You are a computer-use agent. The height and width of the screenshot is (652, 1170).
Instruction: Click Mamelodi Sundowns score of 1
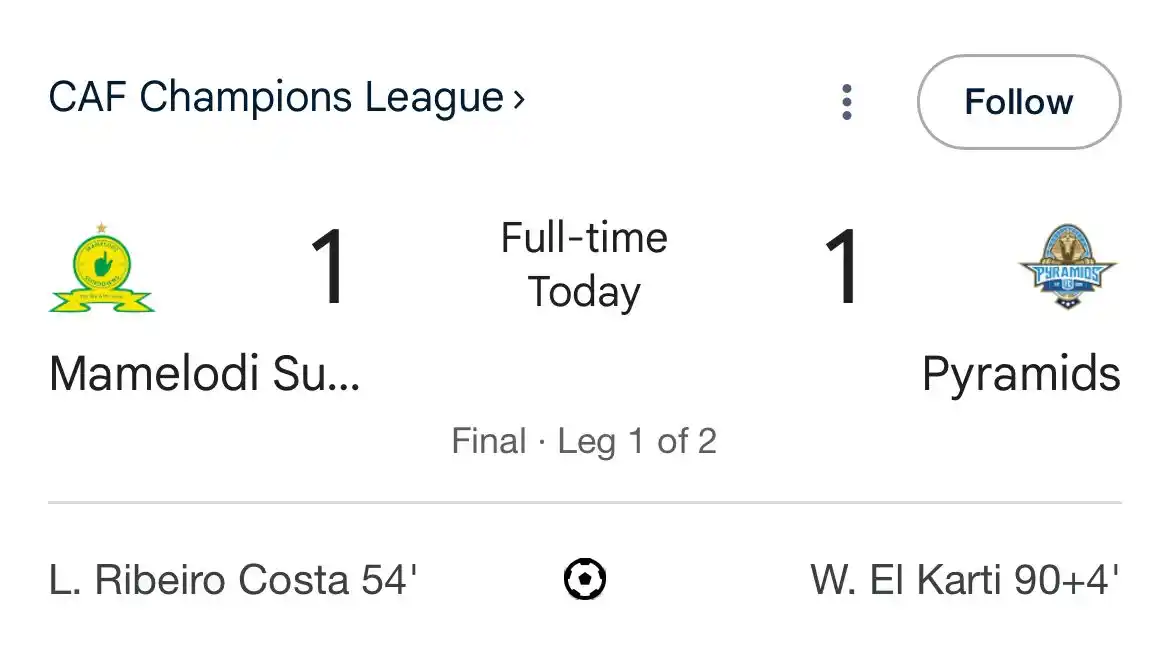click(328, 266)
